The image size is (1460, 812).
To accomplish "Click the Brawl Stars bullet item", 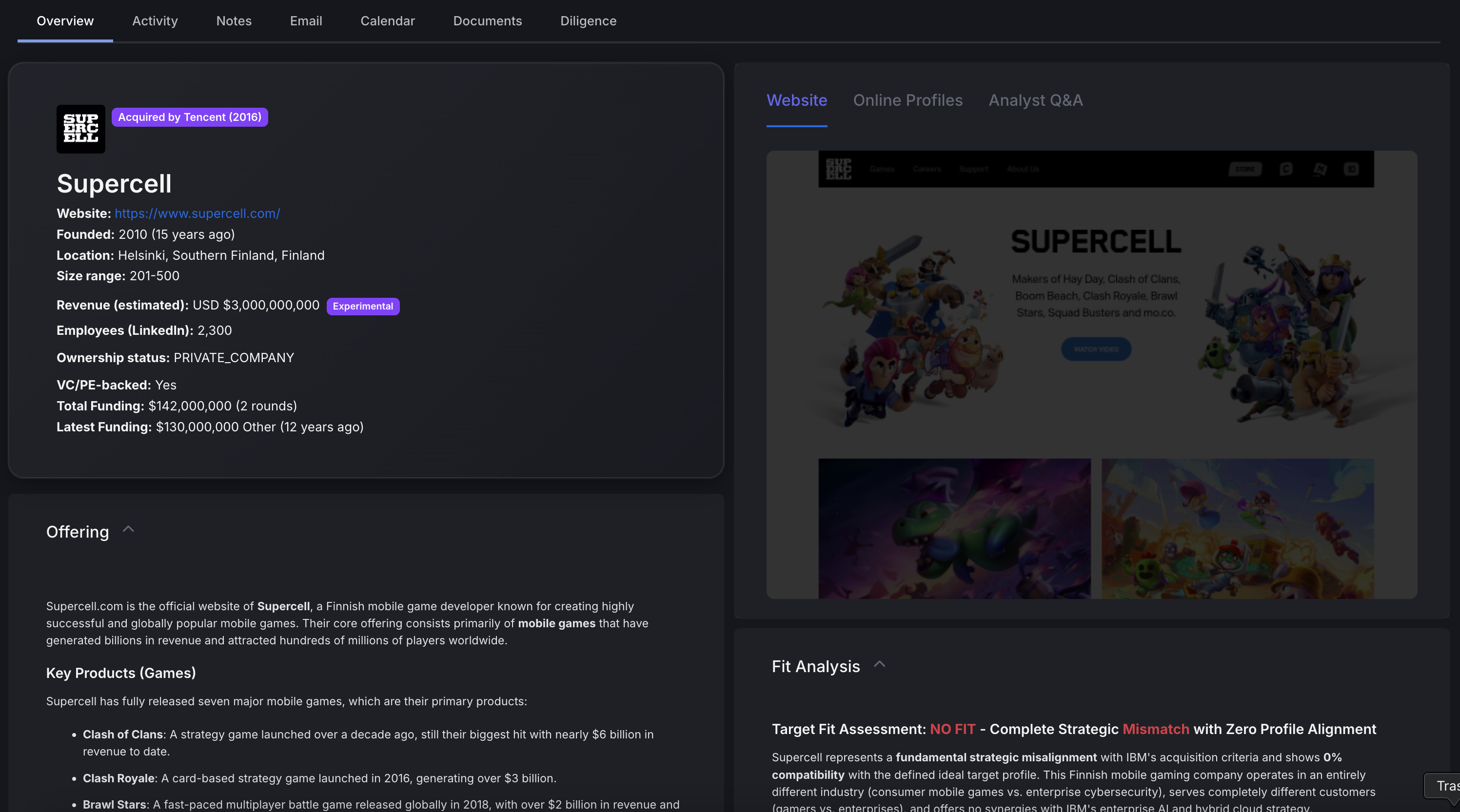I will click(381, 805).
